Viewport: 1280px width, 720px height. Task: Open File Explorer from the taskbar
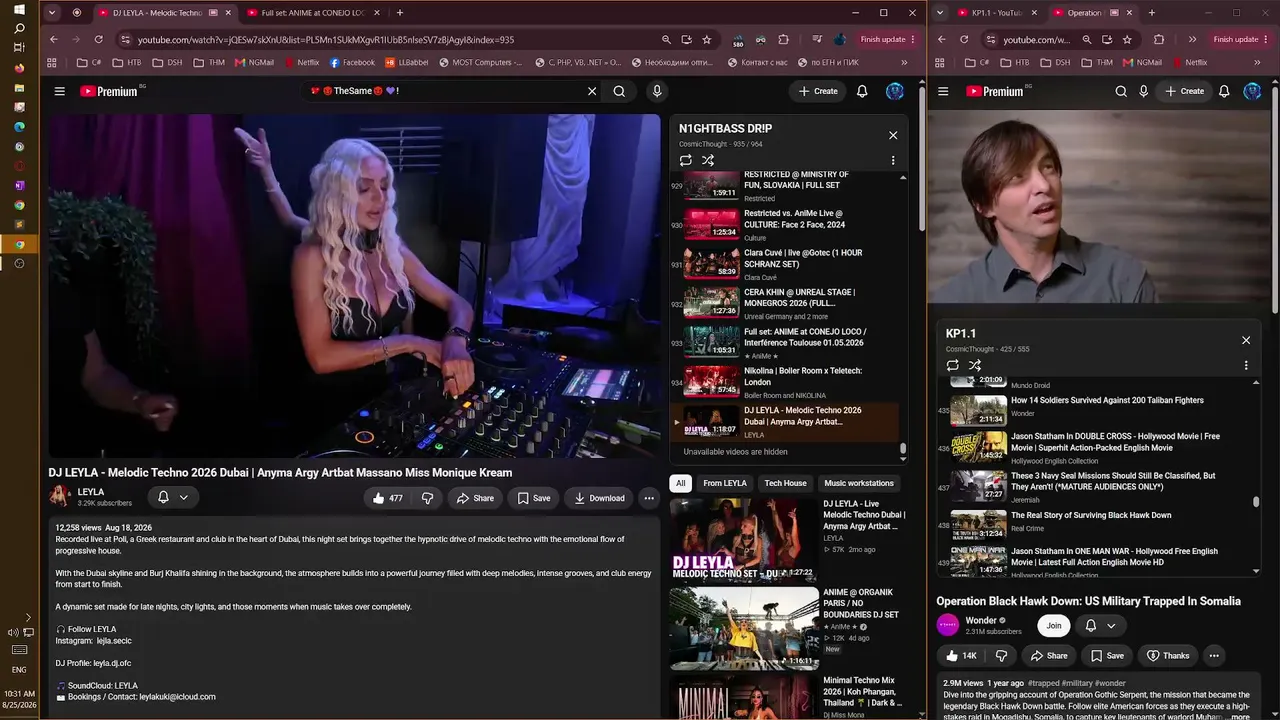point(19,88)
